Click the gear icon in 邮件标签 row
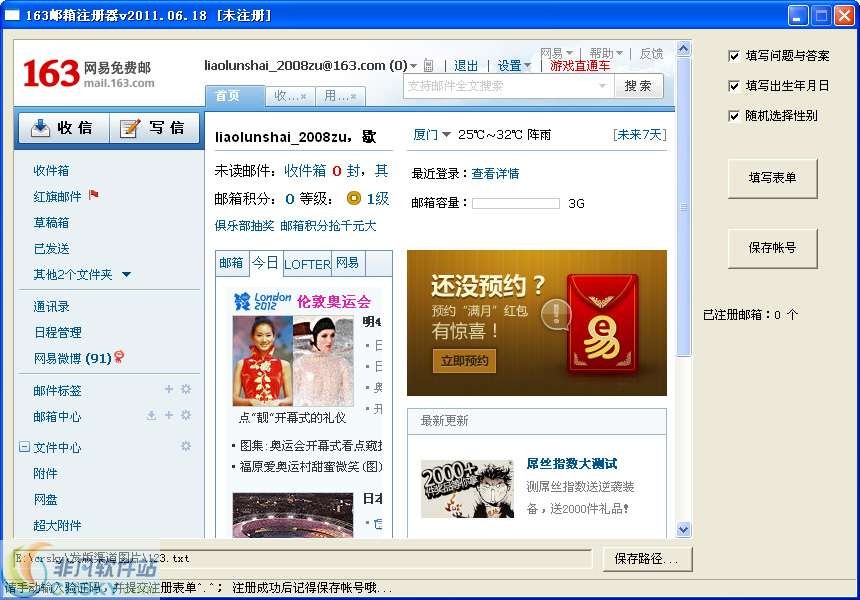 pos(186,389)
